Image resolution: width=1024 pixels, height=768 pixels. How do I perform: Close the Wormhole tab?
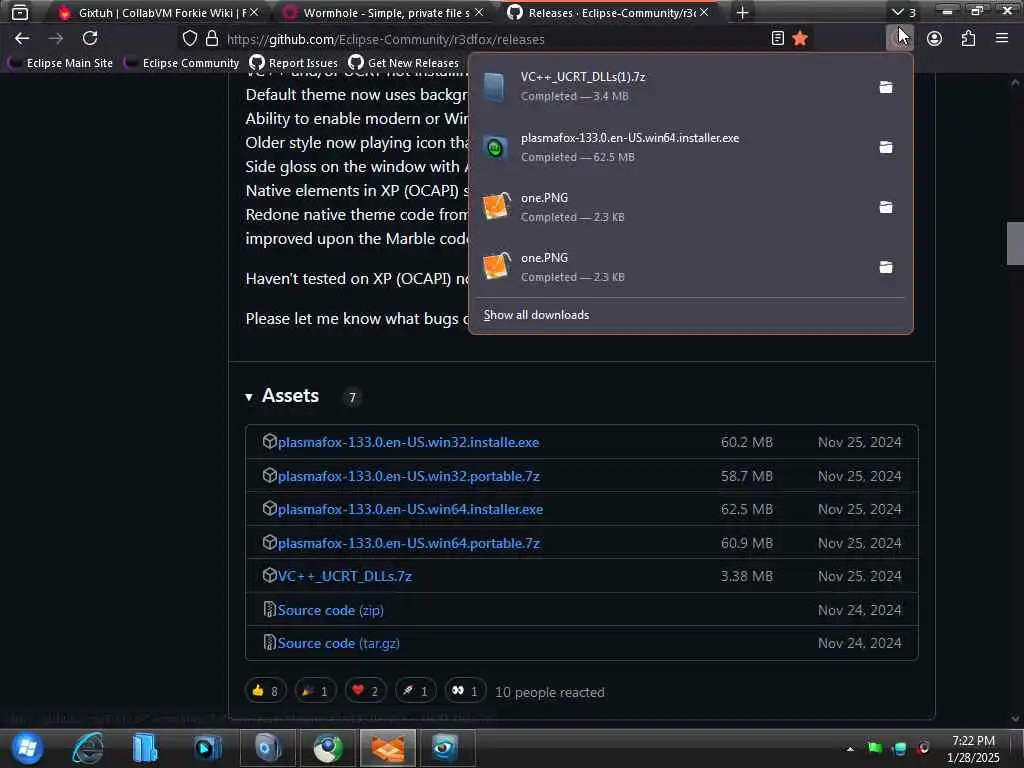(x=479, y=12)
